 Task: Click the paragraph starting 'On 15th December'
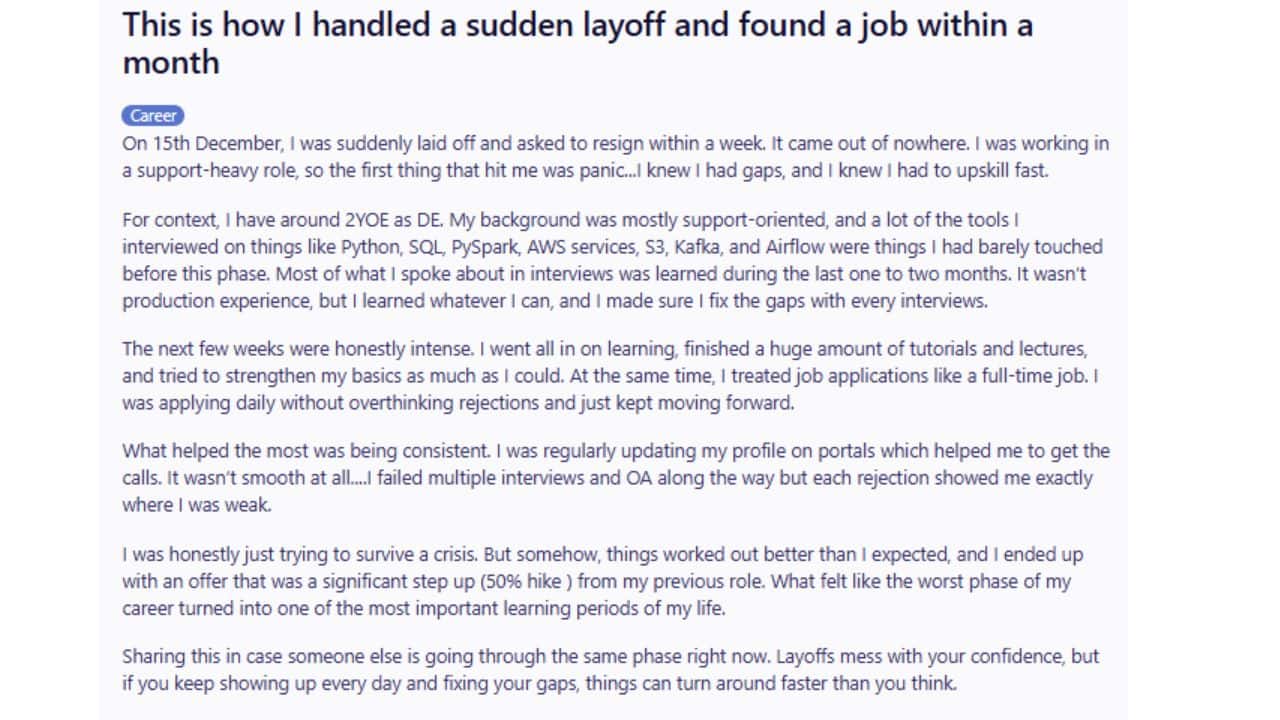(615, 157)
